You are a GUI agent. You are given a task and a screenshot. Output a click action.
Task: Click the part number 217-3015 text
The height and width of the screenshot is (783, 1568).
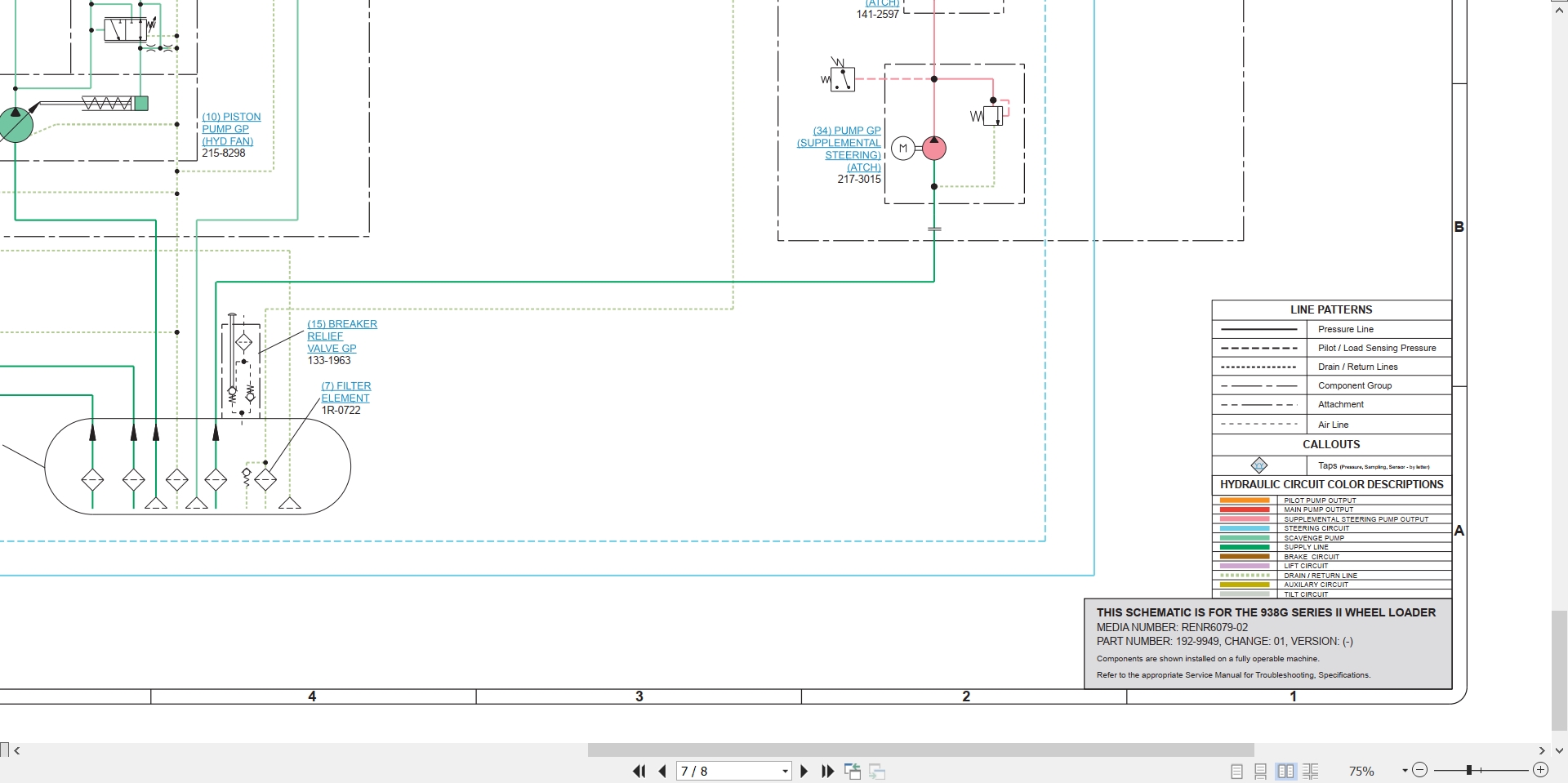859,179
